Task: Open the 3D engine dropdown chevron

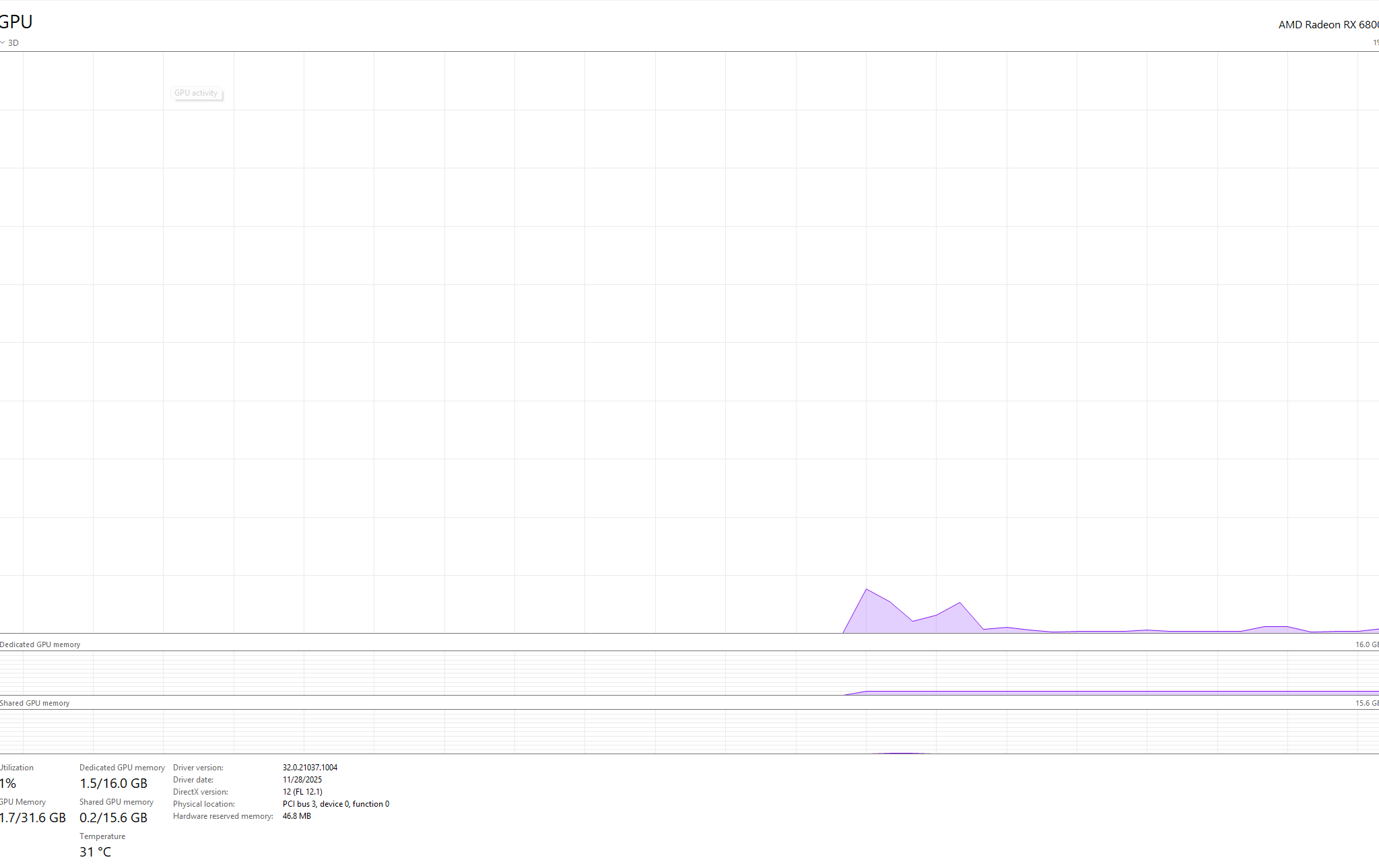Action: coord(3,43)
